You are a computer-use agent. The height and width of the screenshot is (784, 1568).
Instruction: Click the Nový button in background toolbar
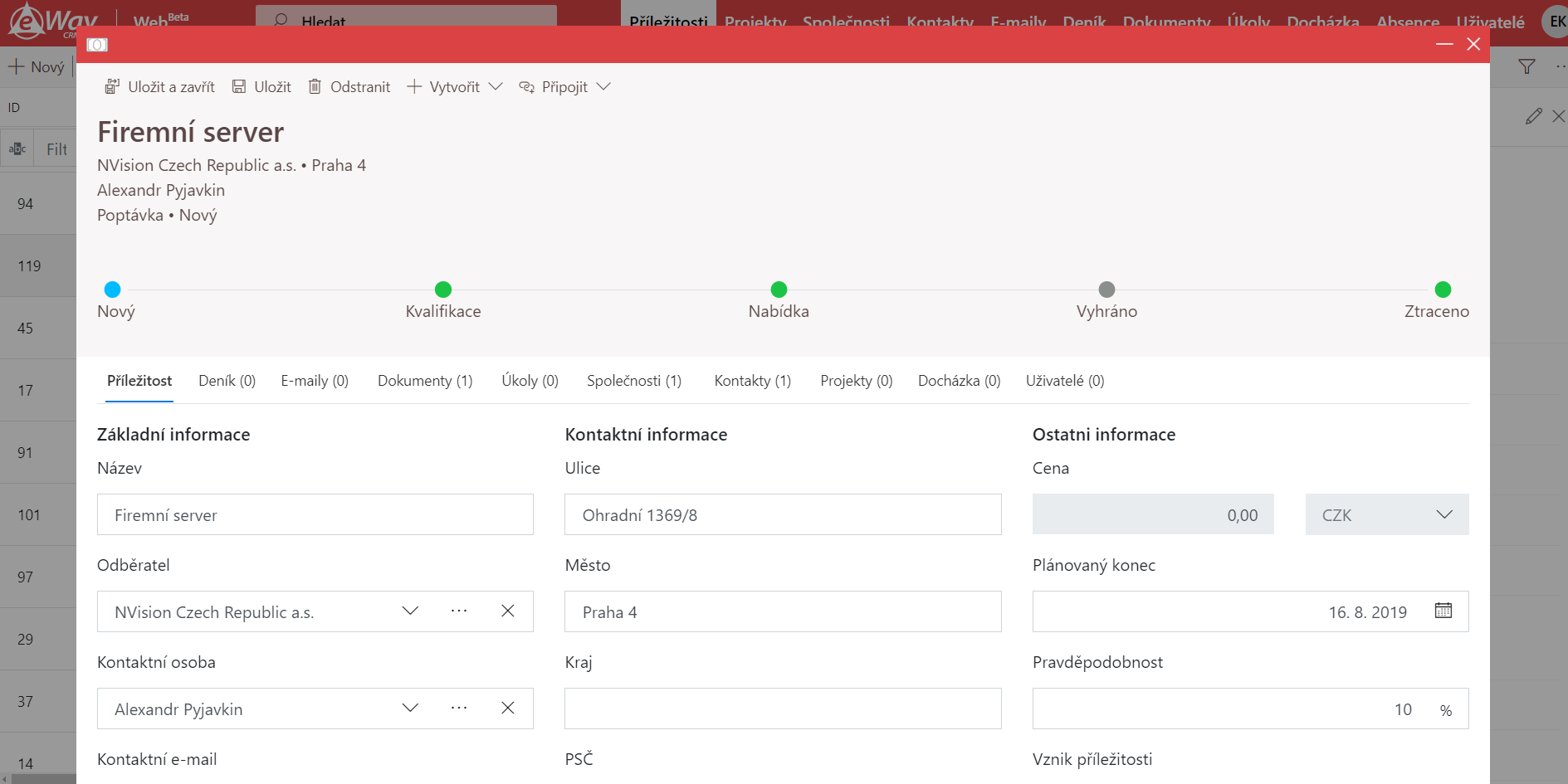pyautogui.click(x=37, y=66)
